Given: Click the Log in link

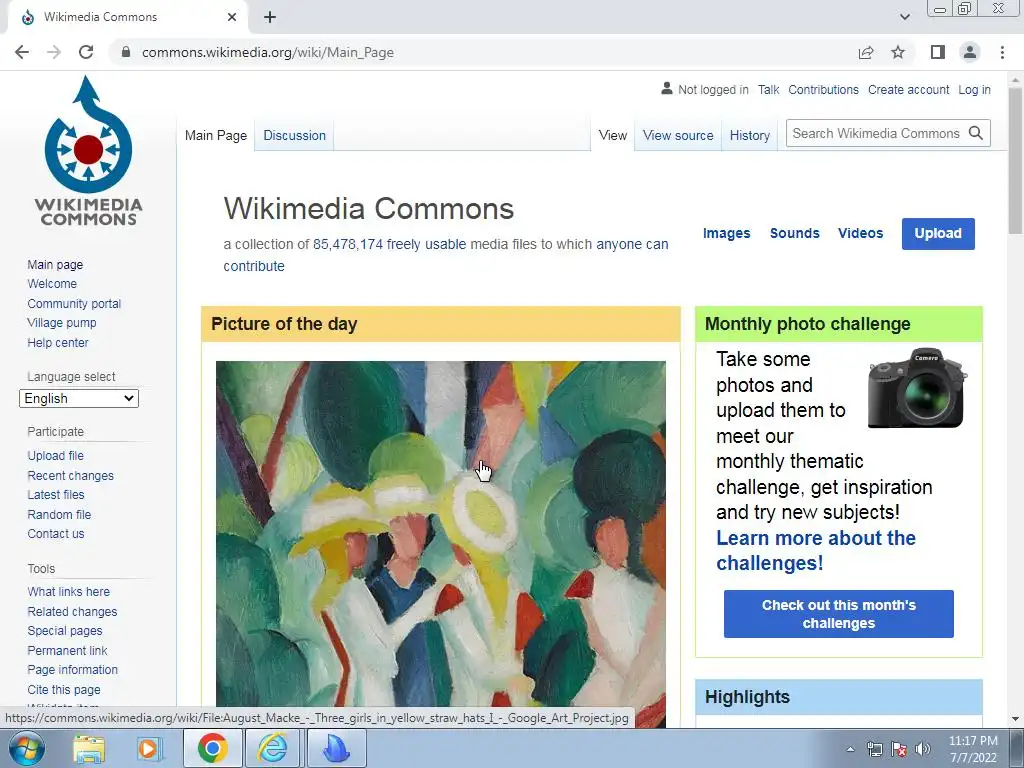Looking at the screenshot, I should click(974, 89).
